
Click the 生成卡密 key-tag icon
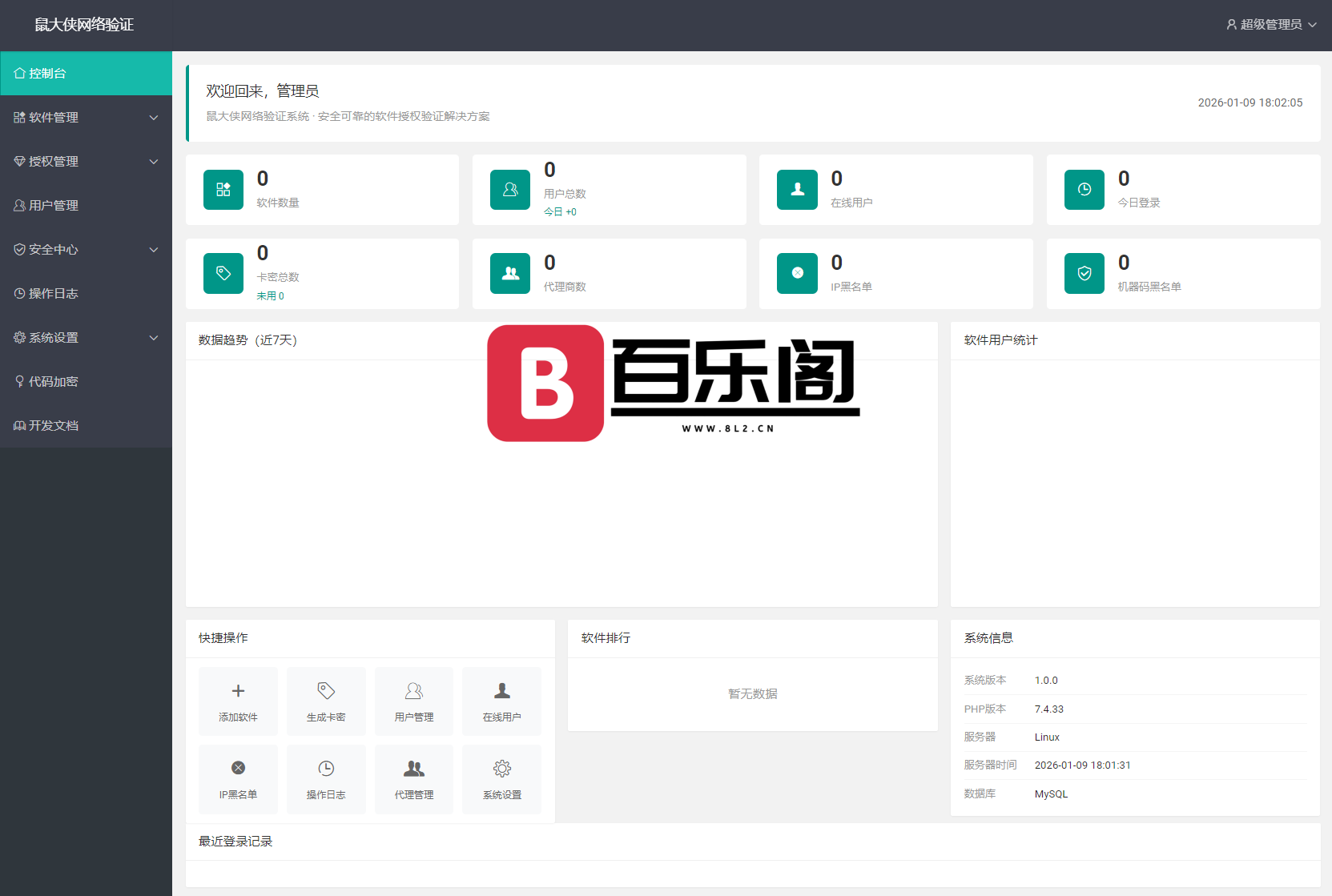coord(326,690)
